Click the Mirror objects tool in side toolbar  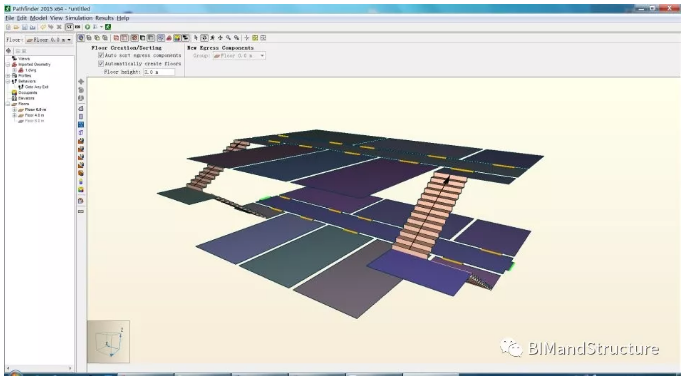pyautogui.click(x=81, y=98)
